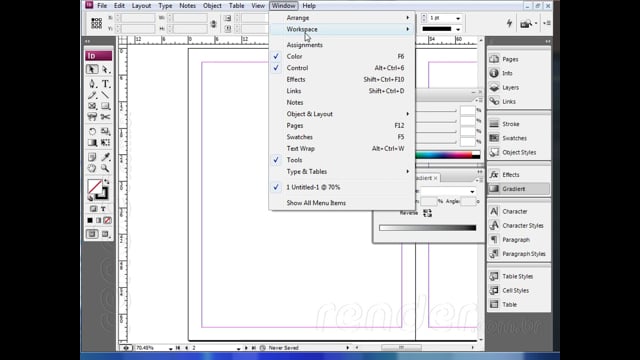Viewport: 640px width, 360px height.
Task: Open the Table menu
Action: [x=236, y=6]
